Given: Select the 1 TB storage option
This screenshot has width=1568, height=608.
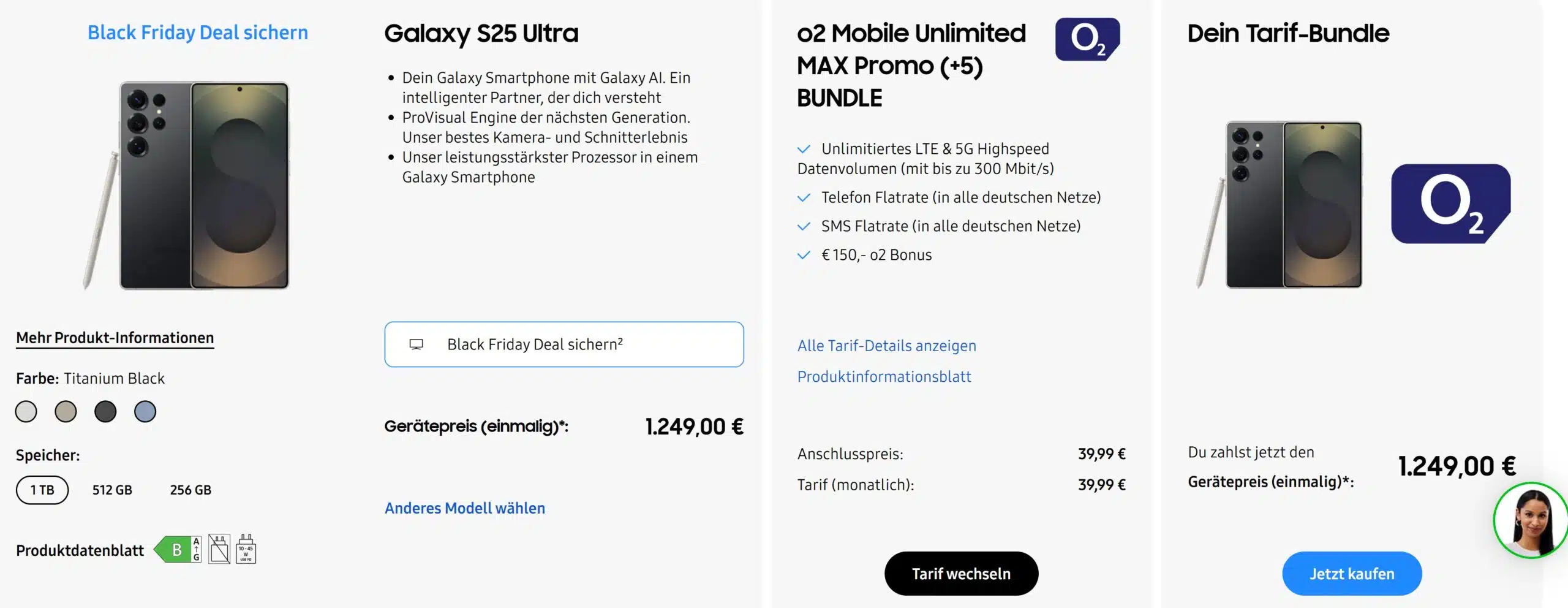Looking at the screenshot, I should [41, 489].
